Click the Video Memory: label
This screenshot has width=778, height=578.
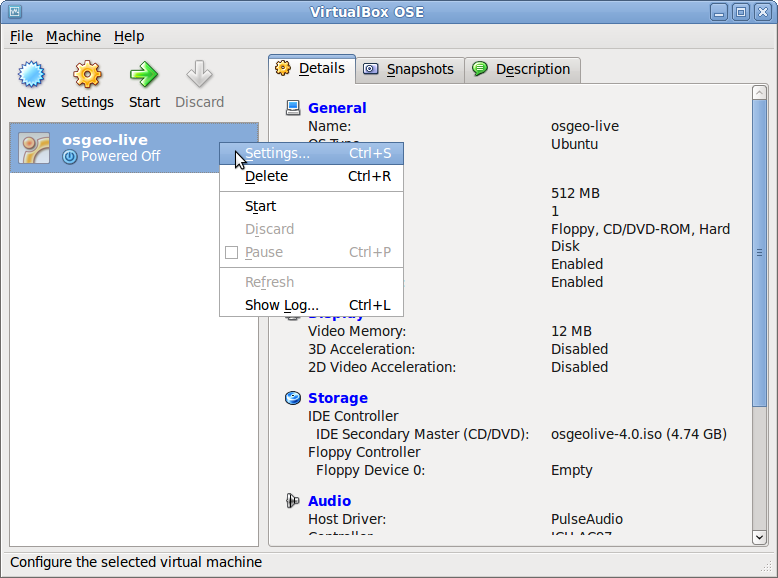(x=357, y=331)
